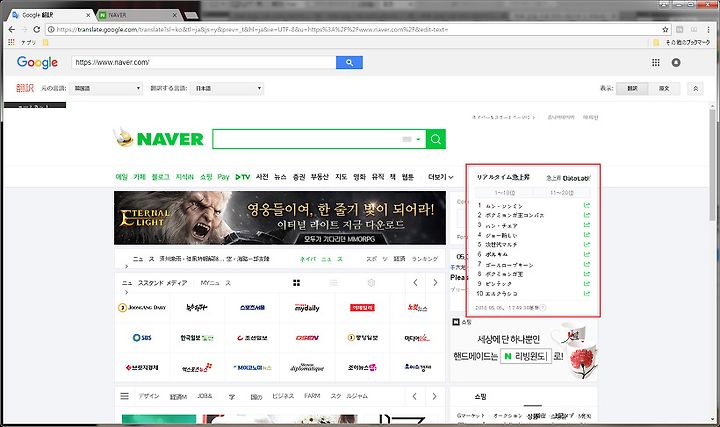
Task: Open the NAVER TV icon in the menu
Action: 242,177
